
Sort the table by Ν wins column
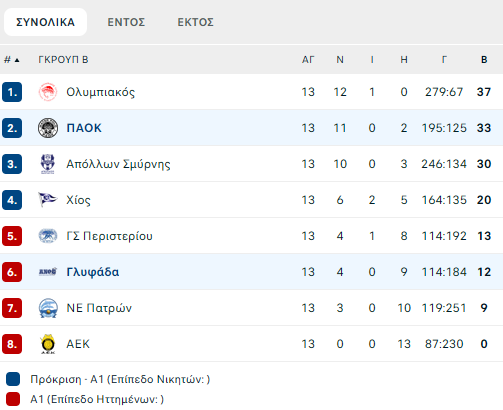click(x=340, y=60)
